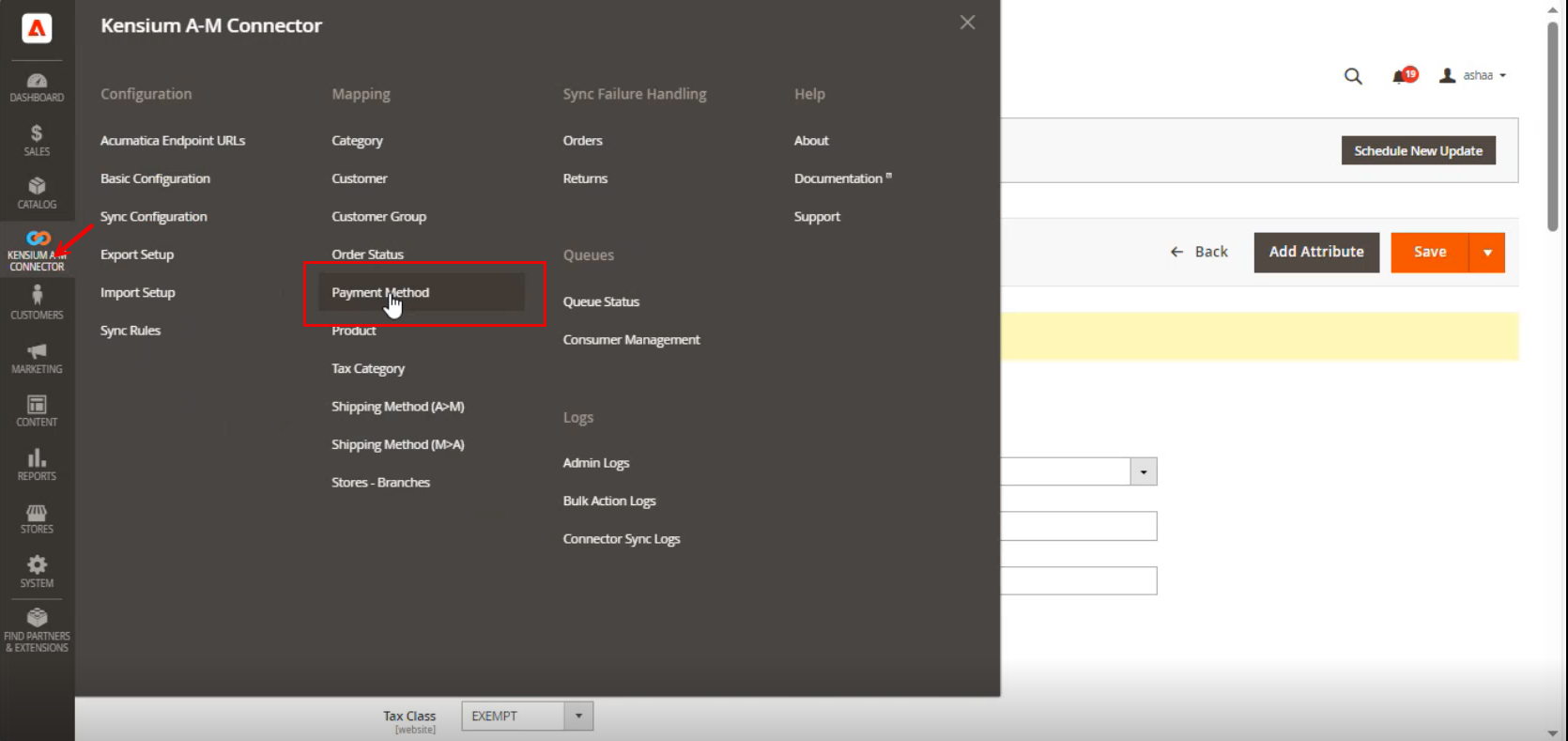Expand the Save button dropdown arrow

(1487, 253)
